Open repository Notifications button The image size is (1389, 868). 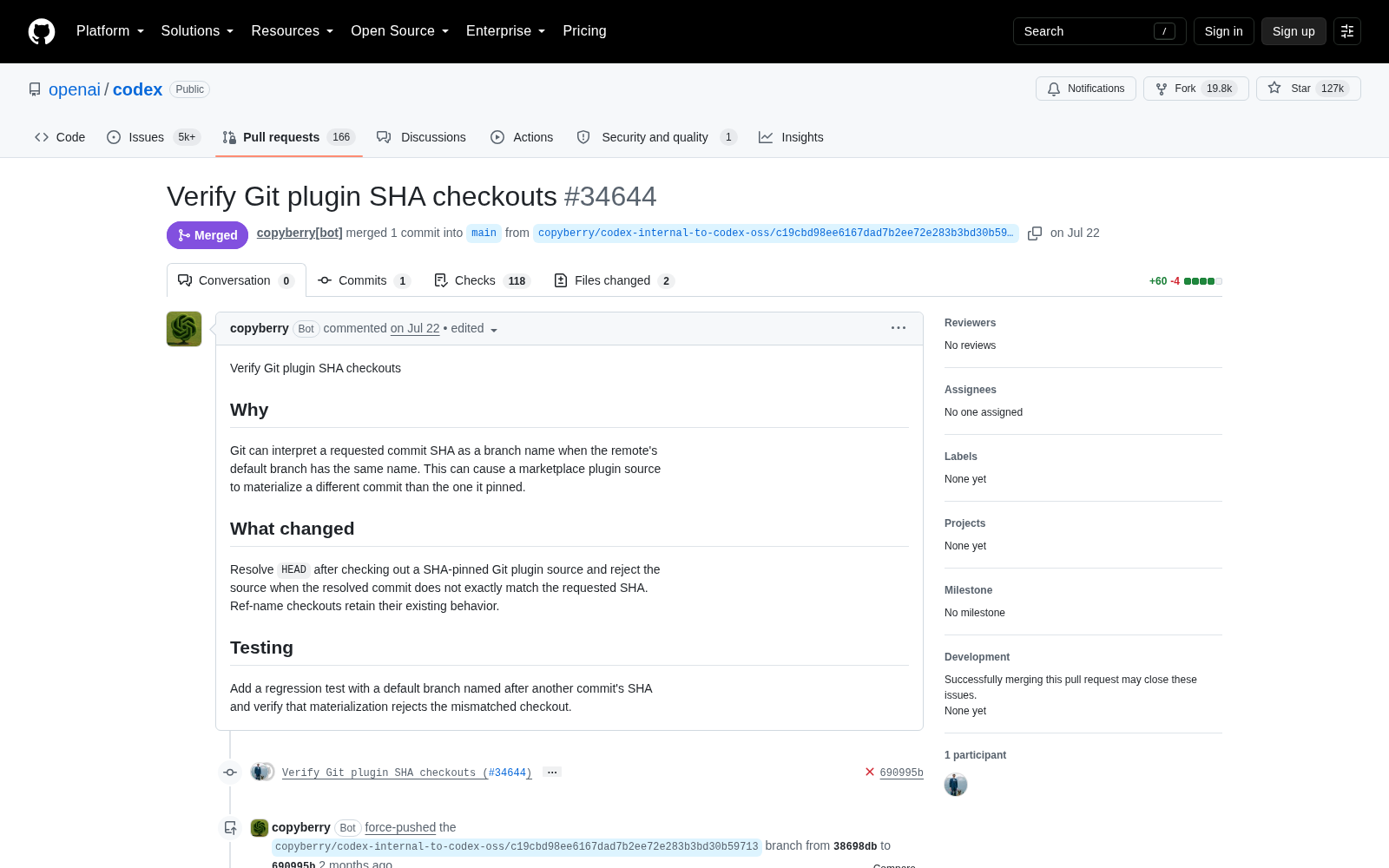[x=1085, y=89]
